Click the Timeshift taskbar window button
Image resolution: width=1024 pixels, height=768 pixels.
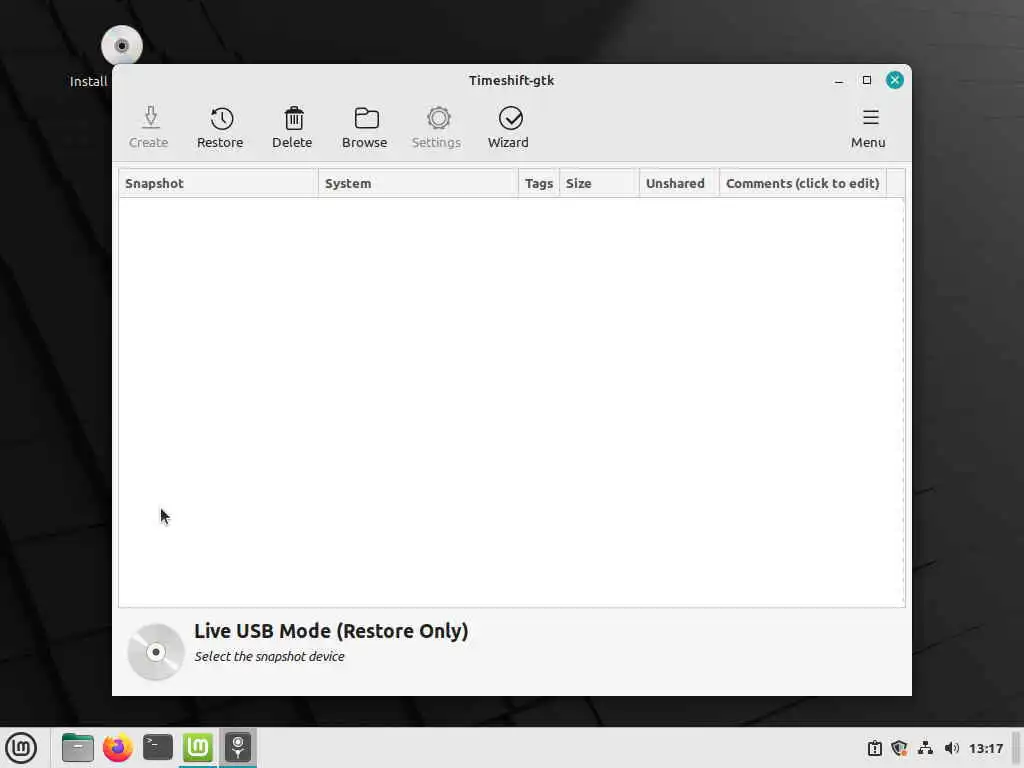(x=238, y=748)
